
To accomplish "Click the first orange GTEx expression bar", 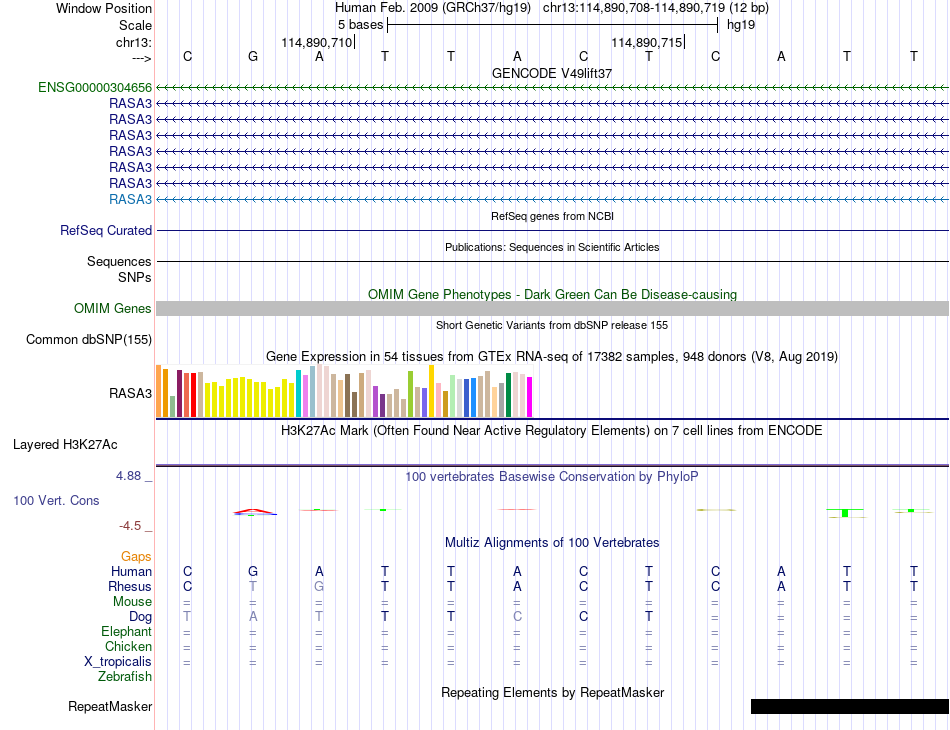I will pyautogui.click(x=159, y=391).
